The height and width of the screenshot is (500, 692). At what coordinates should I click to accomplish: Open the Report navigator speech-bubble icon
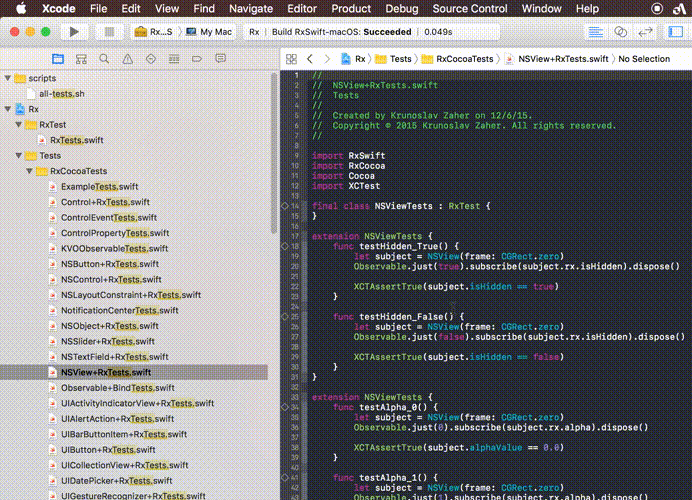coord(221,59)
